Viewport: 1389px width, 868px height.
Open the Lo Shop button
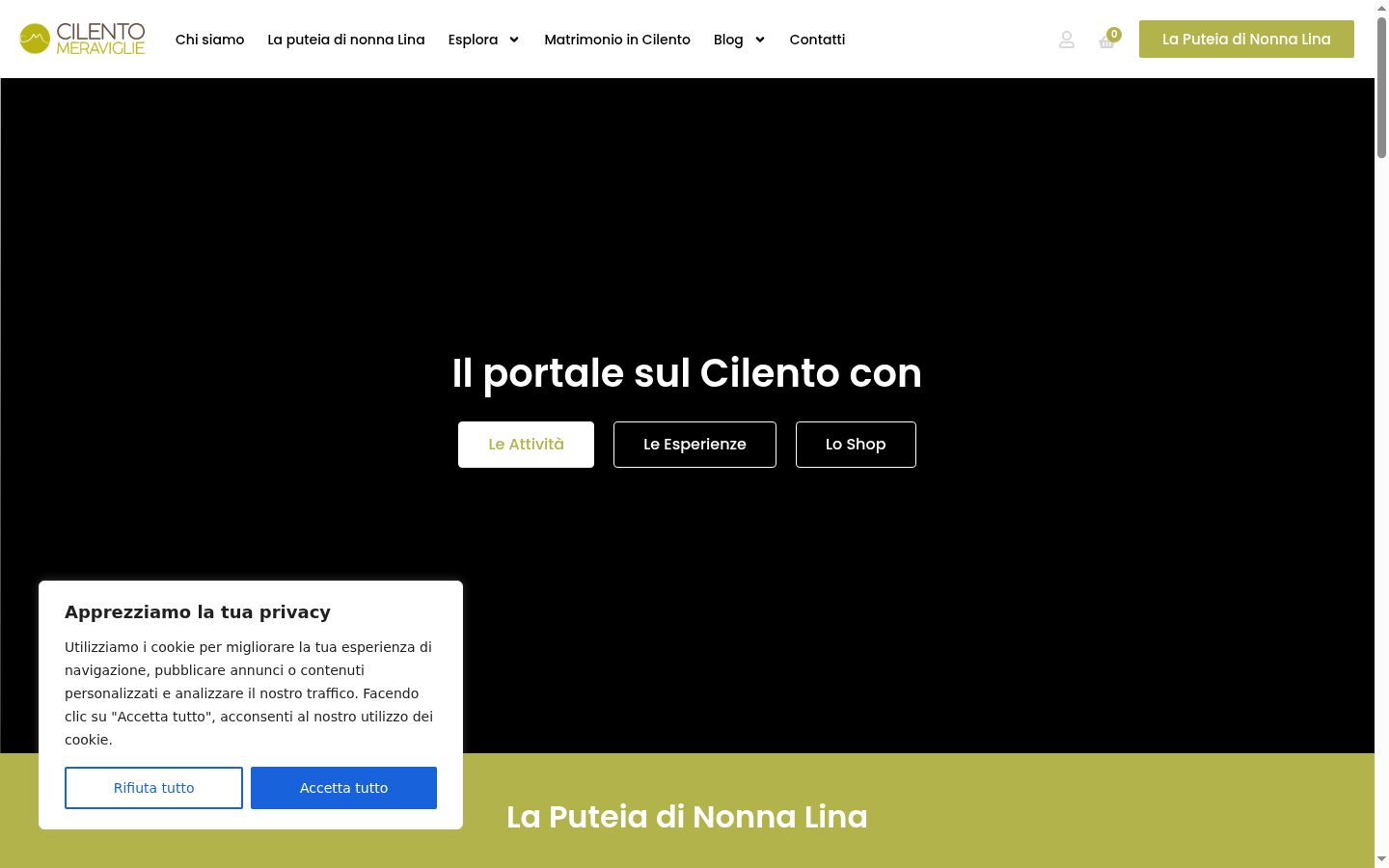[856, 445]
